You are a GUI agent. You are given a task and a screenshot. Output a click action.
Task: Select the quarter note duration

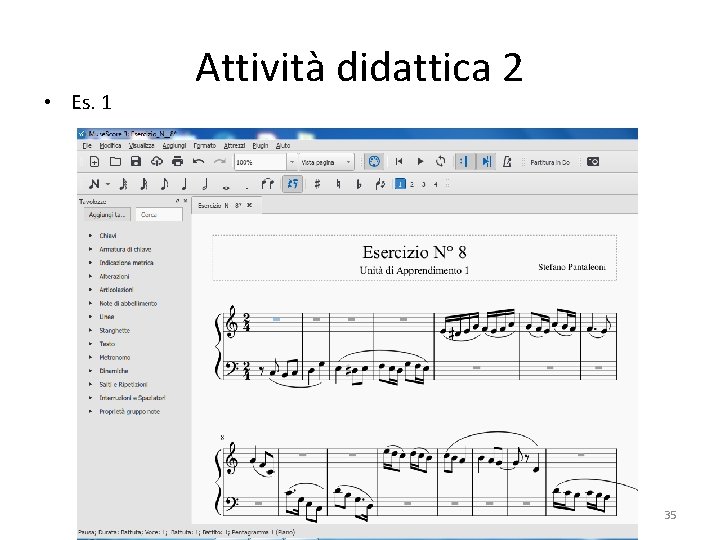pyautogui.click(x=185, y=185)
